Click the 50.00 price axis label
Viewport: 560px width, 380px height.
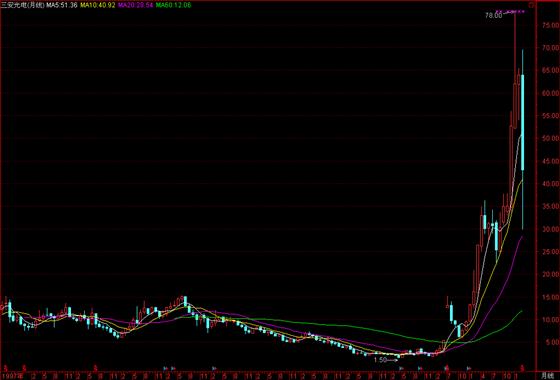tap(550, 138)
